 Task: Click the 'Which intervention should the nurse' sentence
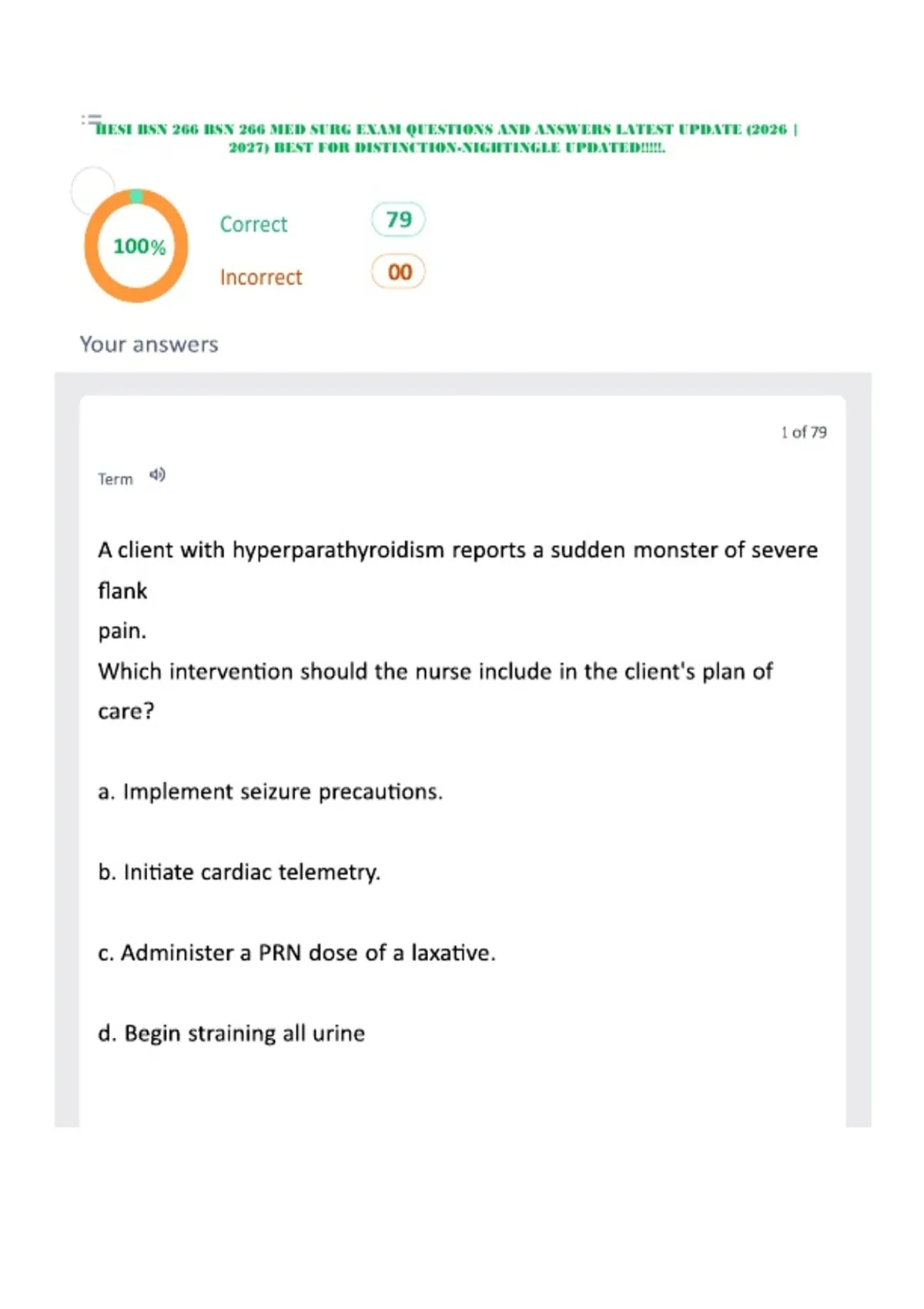tap(435, 691)
